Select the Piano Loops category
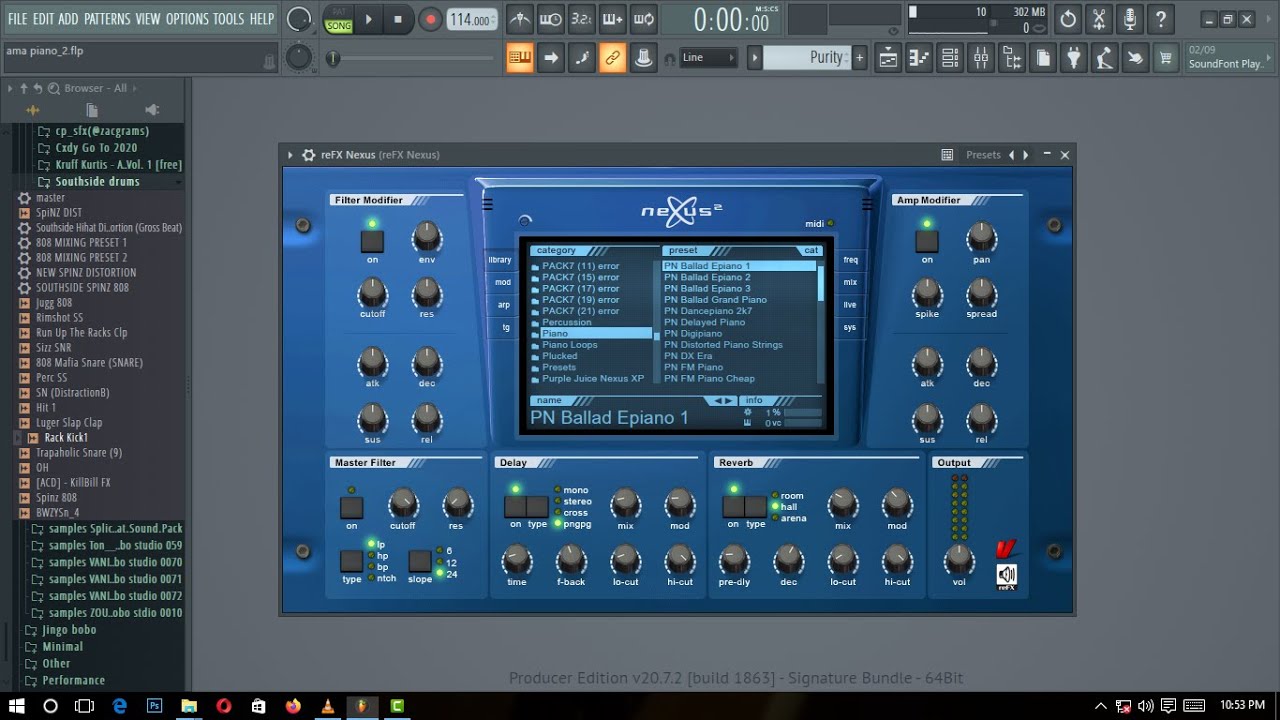Screen dimensions: 1280x720 coord(569,345)
